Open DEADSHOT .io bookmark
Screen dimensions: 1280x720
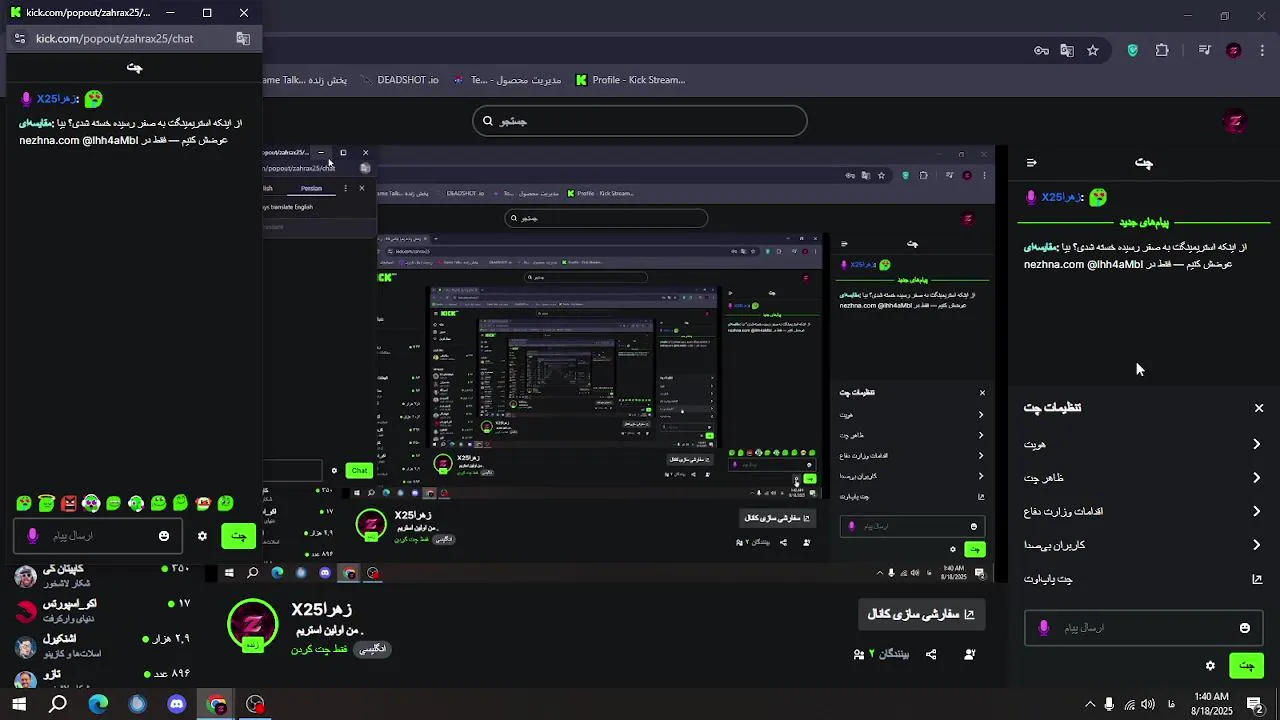398,80
